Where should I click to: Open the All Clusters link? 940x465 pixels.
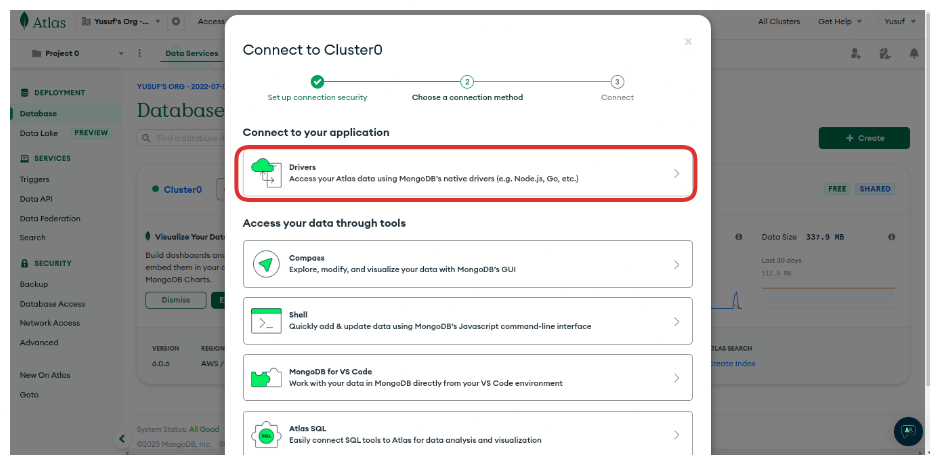(776, 21)
